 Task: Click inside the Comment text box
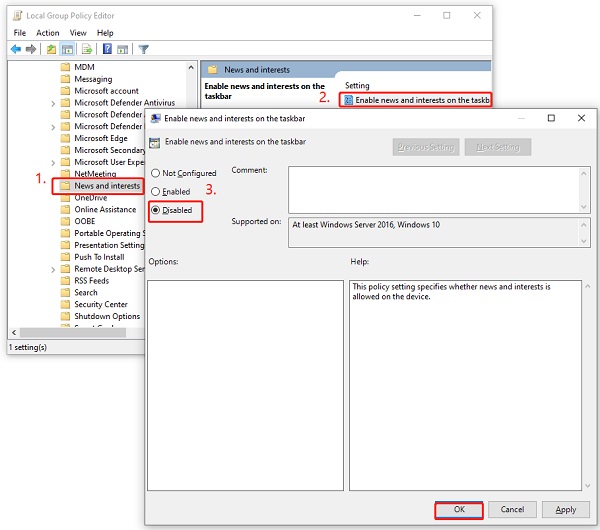(x=434, y=190)
